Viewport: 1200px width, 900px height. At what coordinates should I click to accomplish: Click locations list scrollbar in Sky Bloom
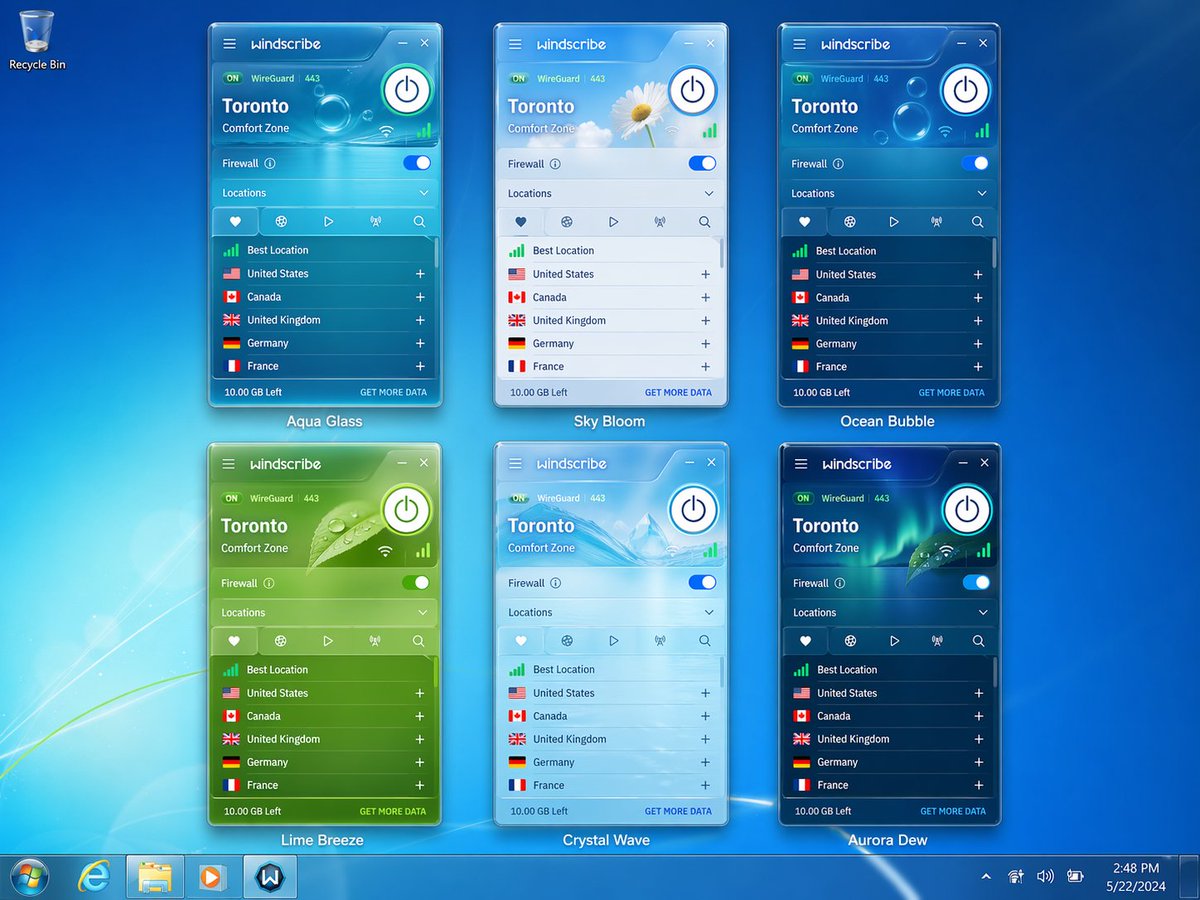721,255
